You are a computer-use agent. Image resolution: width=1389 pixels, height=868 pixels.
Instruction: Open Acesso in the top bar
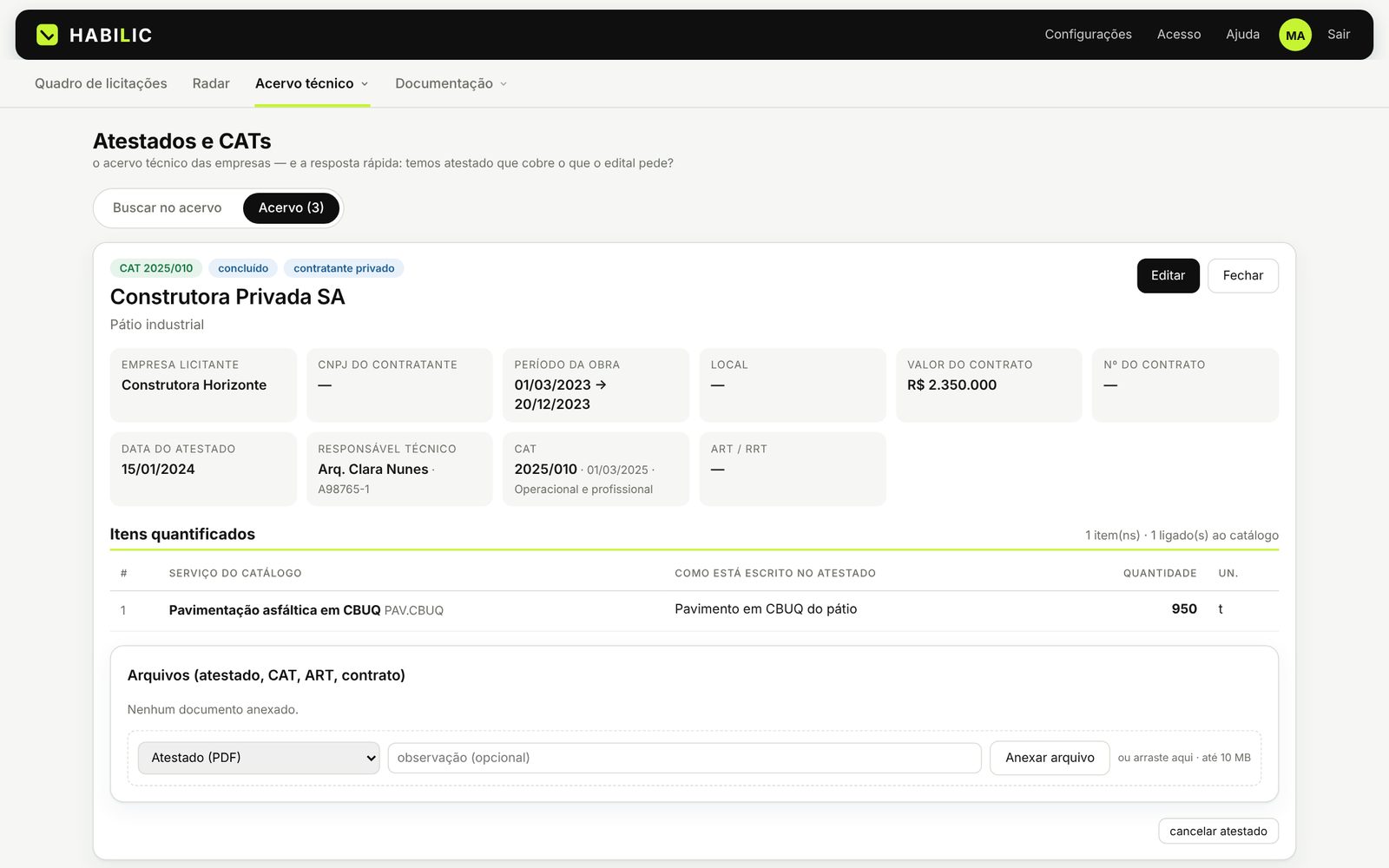(1179, 35)
